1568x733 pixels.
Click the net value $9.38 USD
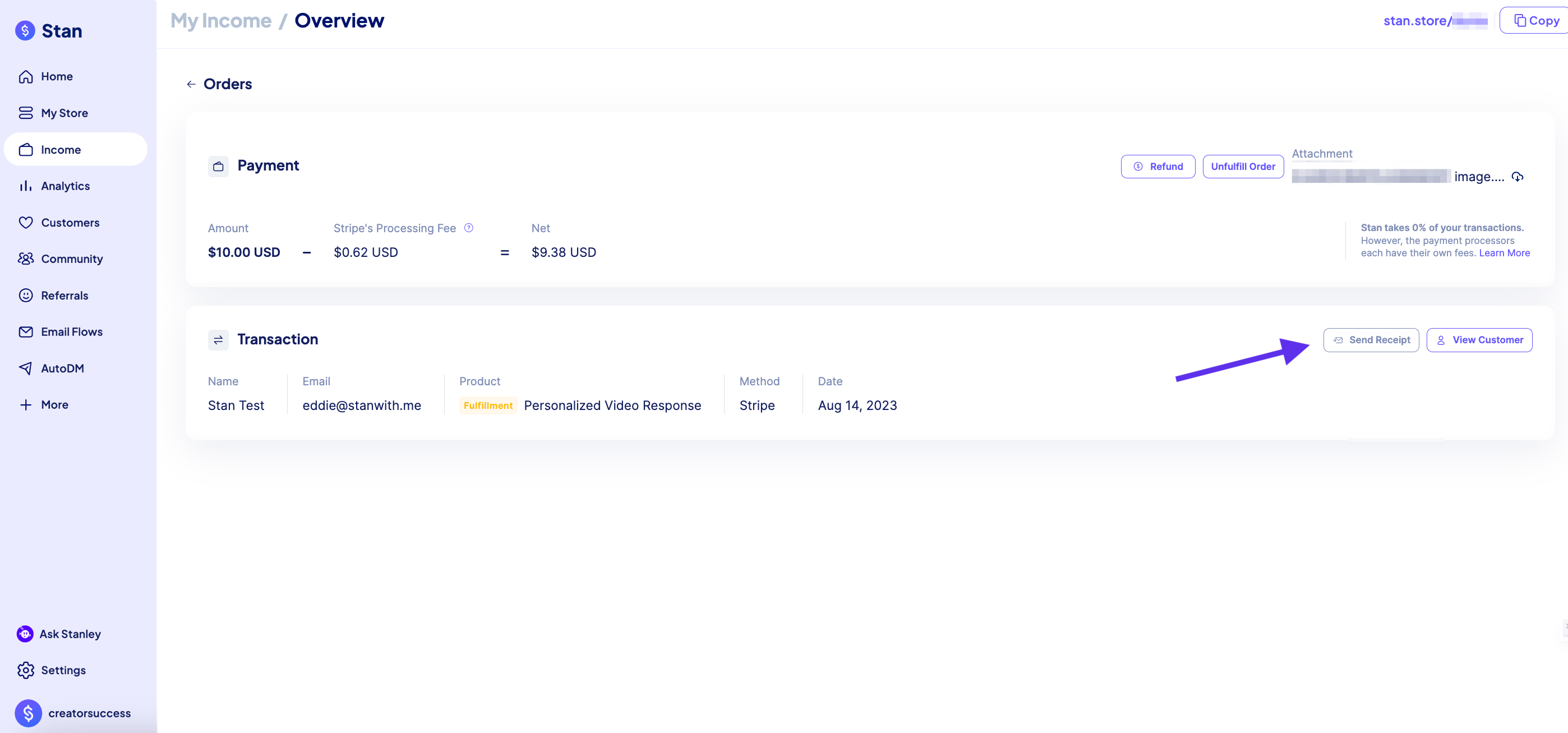(x=564, y=252)
